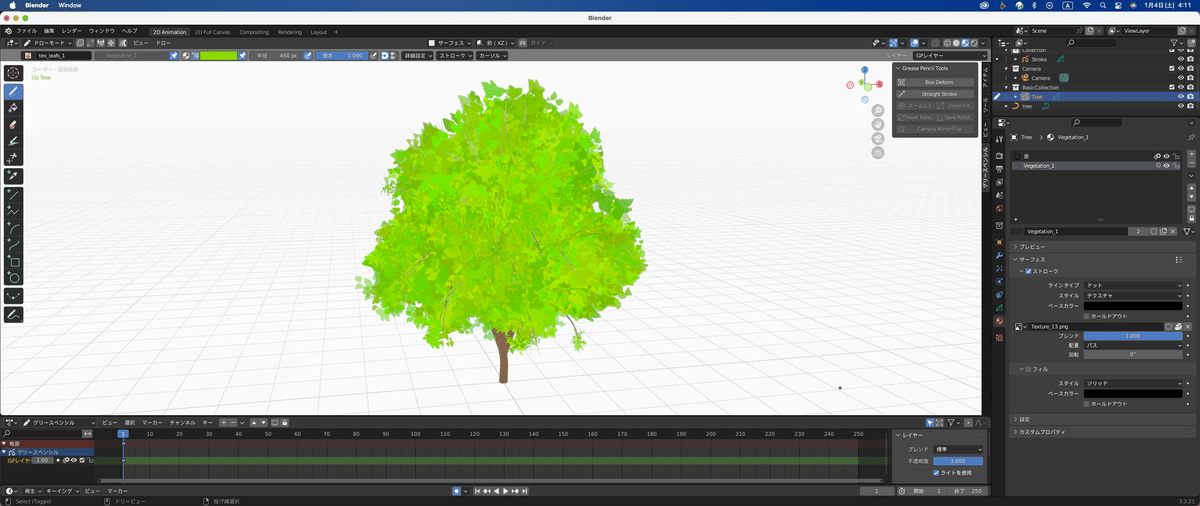Viewport: 1200px width, 506px height.
Task: Open the ブレンド 標準 dropdown in layer panel
Action: pyautogui.click(x=959, y=449)
